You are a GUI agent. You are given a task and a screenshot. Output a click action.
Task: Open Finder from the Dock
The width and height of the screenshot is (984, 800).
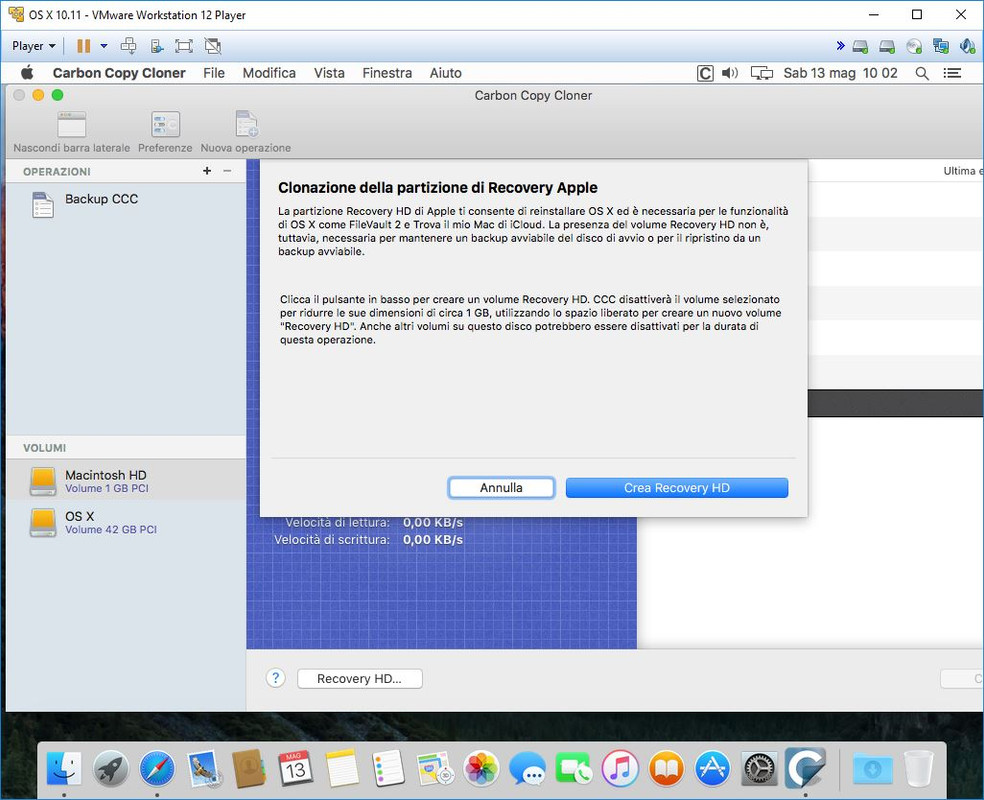pos(64,768)
